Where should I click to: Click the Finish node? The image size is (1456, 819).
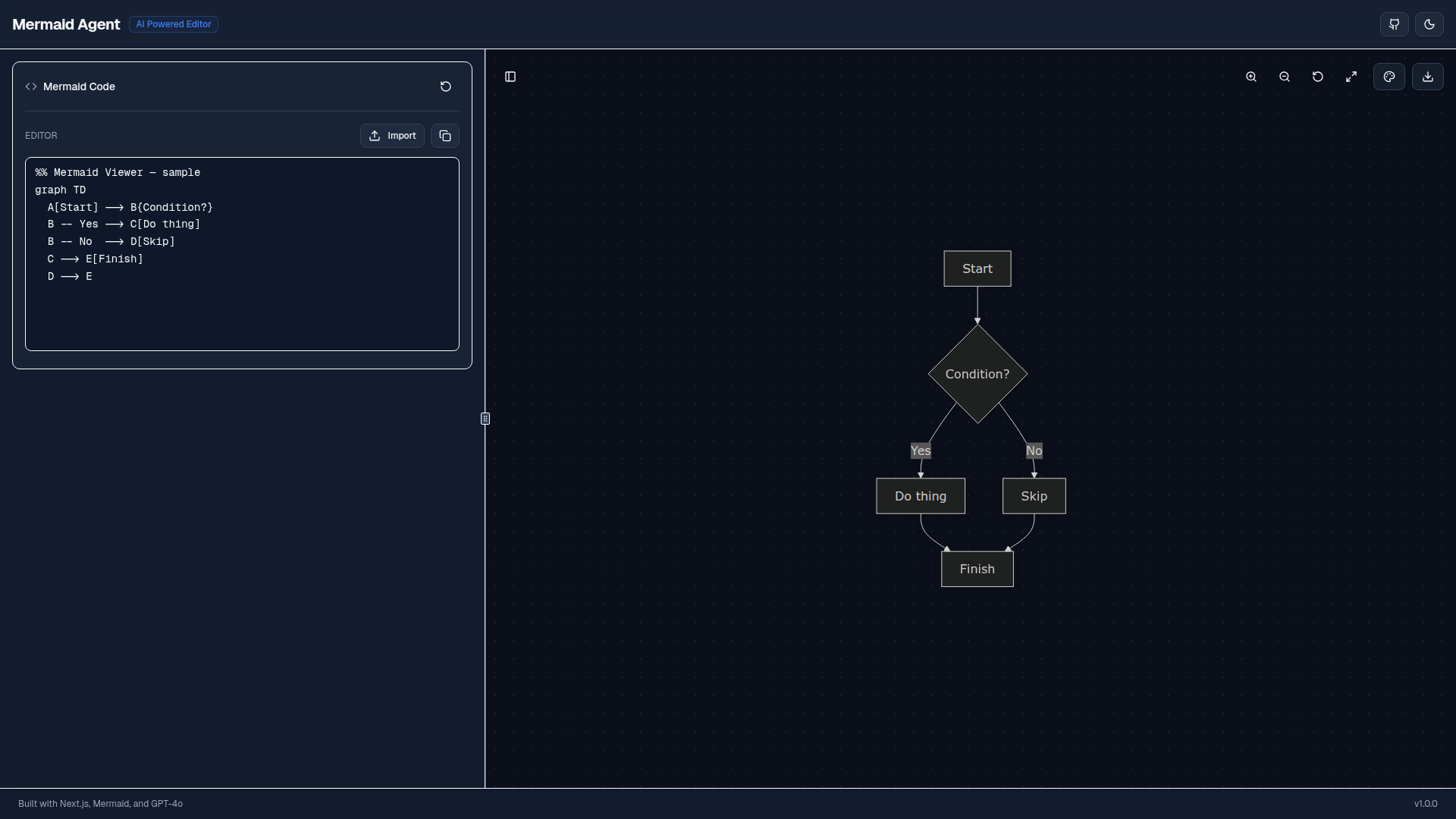977,569
